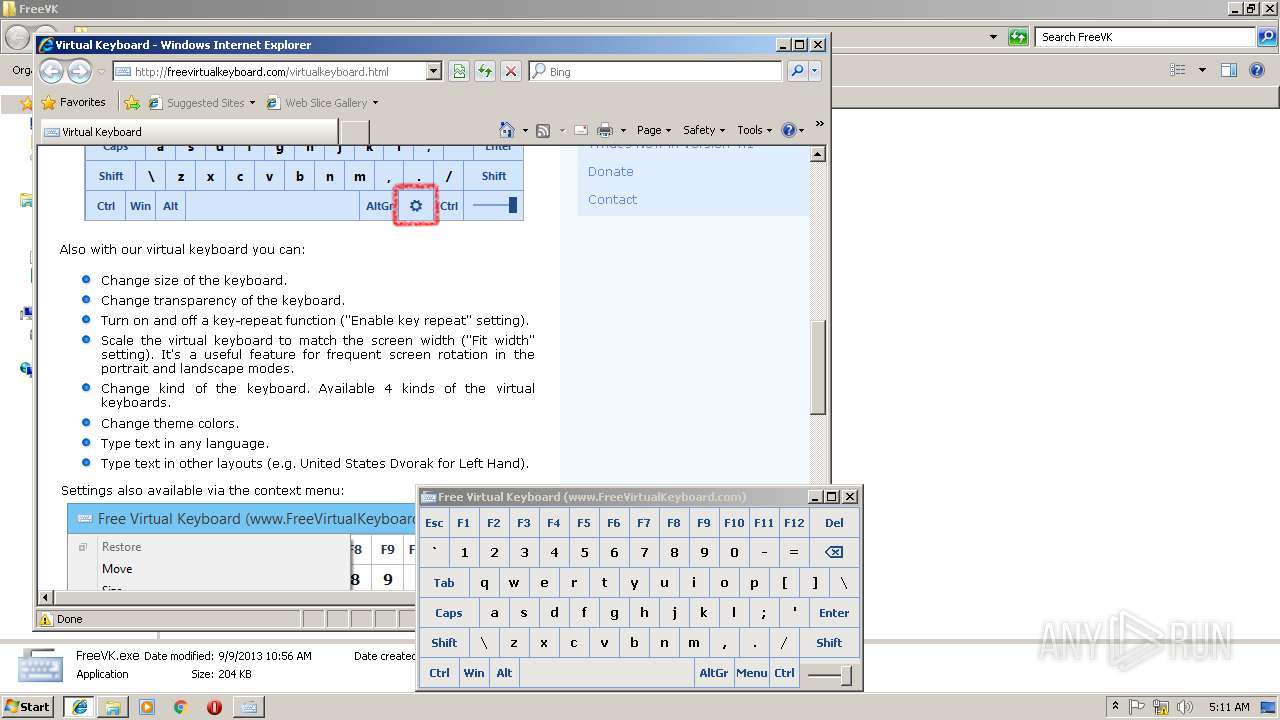Click the Bing search magnifier button
The height and width of the screenshot is (720, 1280).
pyautogui.click(x=797, y=71)
